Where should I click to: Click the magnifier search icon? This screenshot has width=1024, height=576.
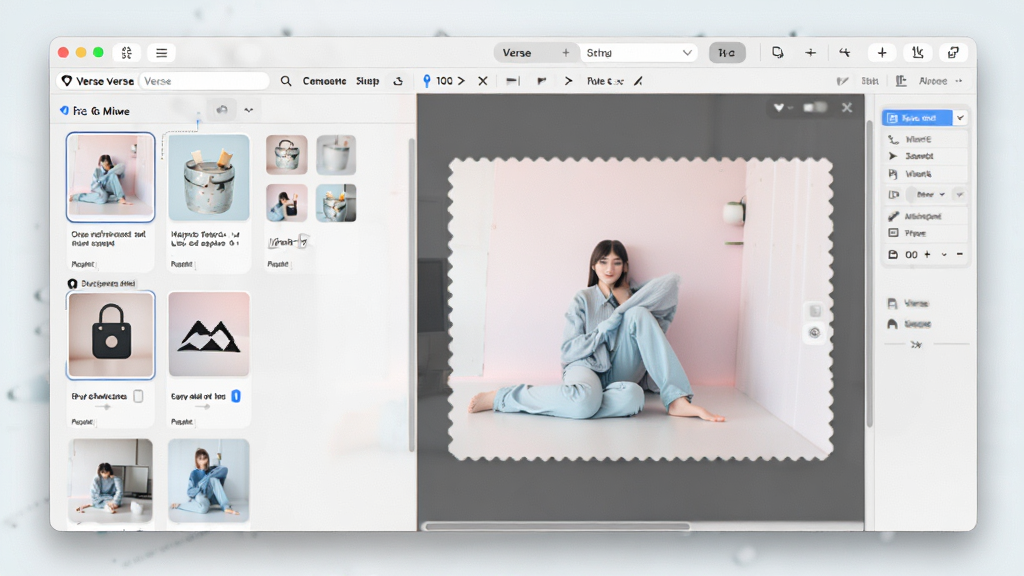285,81
